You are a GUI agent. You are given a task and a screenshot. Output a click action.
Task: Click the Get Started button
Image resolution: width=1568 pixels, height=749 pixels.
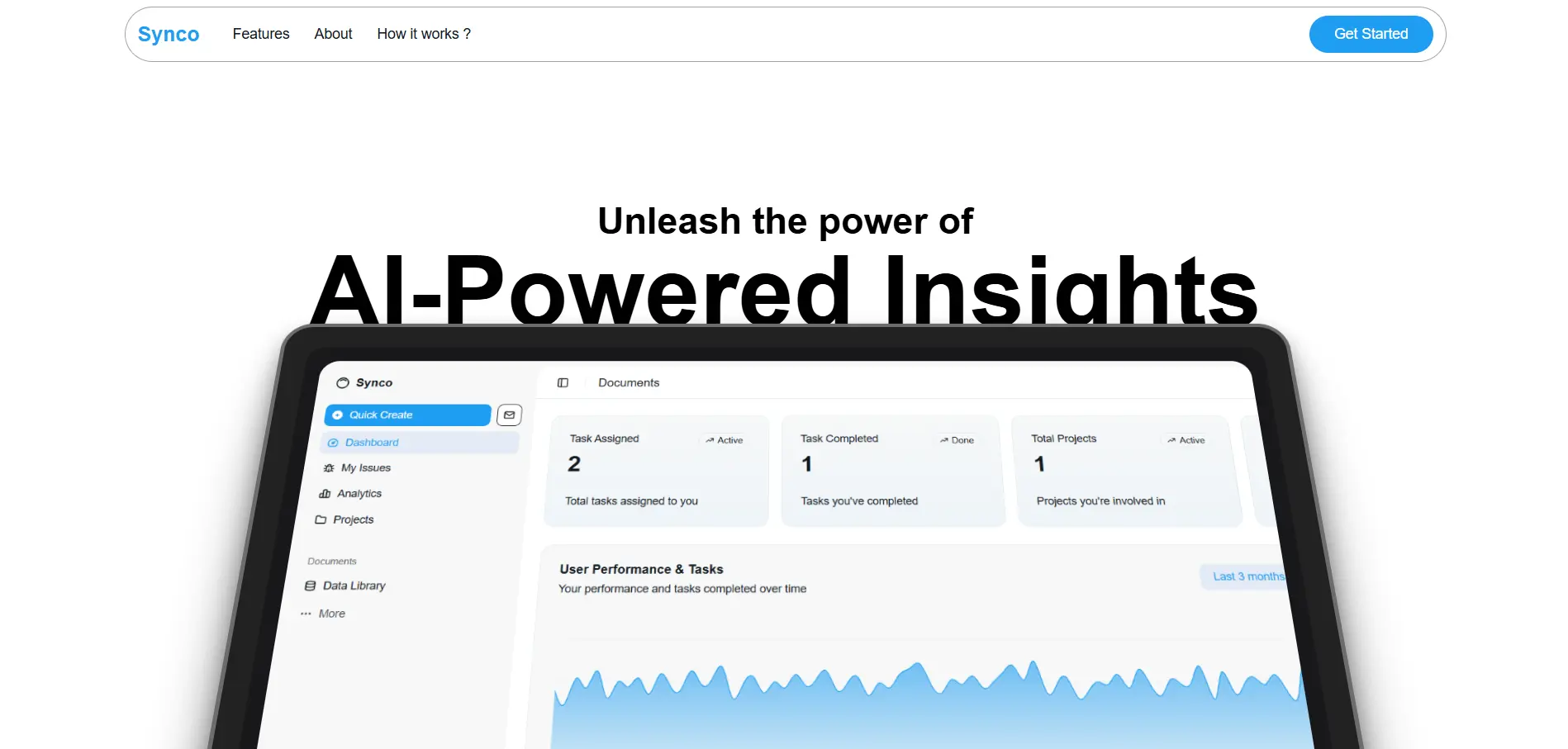[1371, 34]
